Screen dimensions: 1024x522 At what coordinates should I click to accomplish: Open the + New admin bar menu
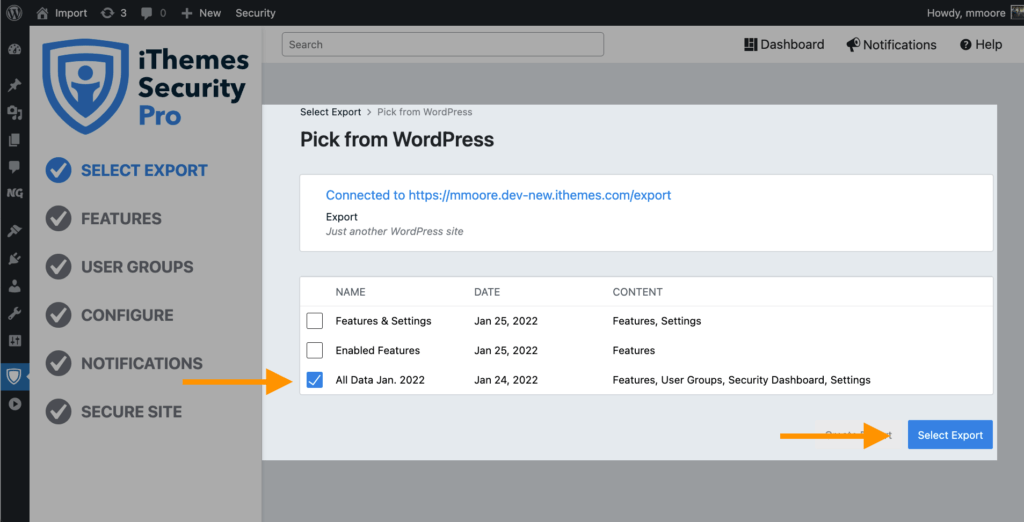(x=200, y=13)
